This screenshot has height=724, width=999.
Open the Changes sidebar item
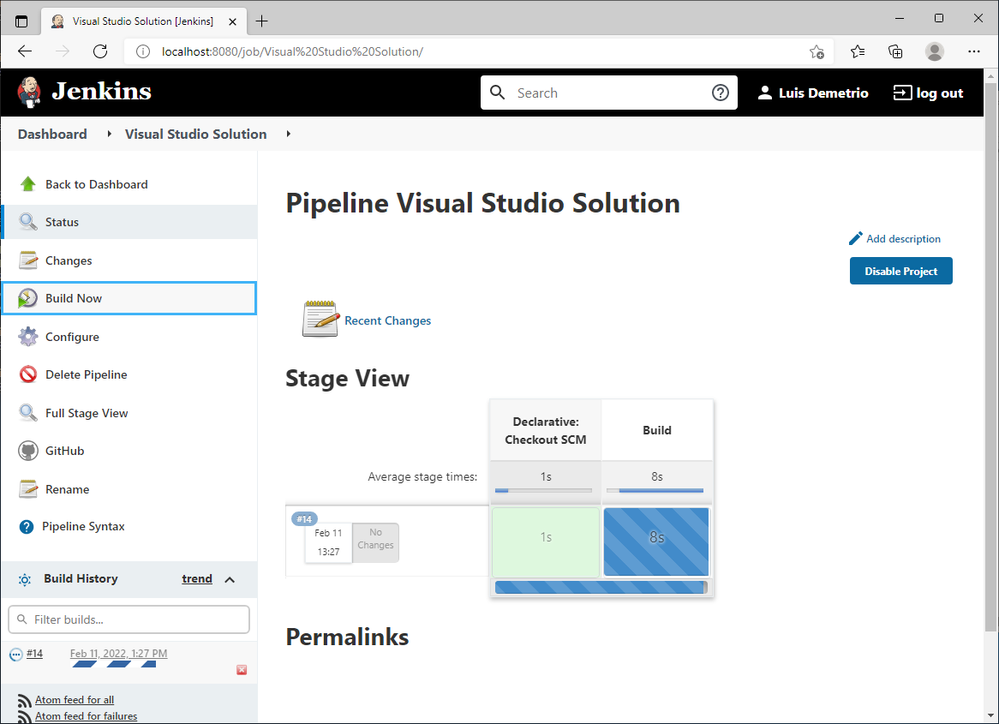click(130, 260)
